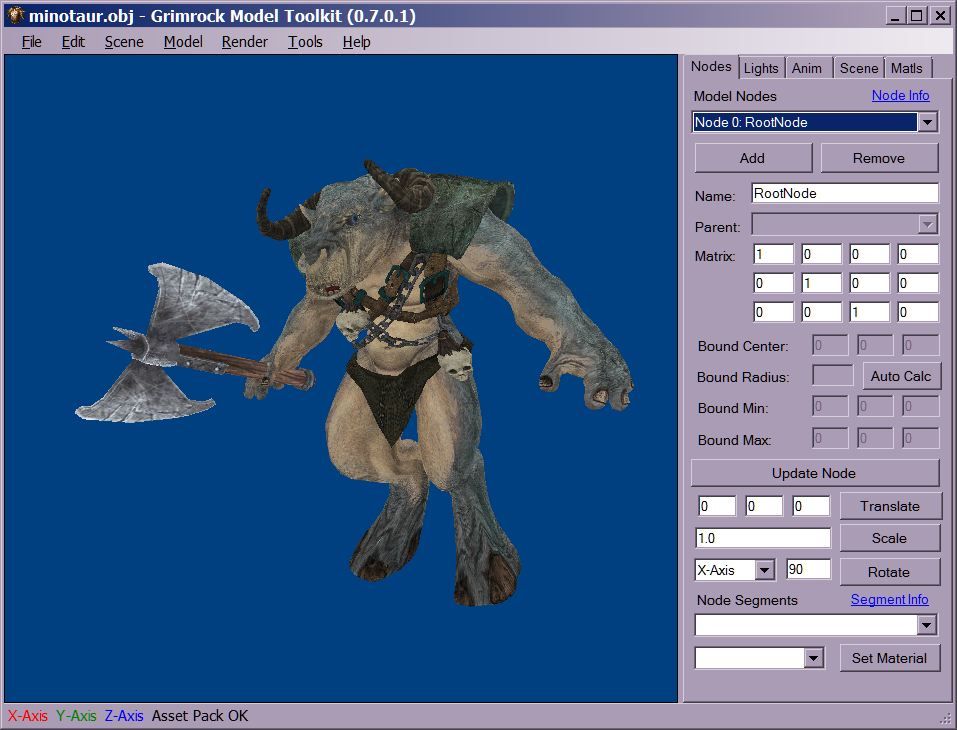Image resolution: width=957 pixels, height=730 pixels.
Task: Expand the material selection dropdown
Action: coord(813,658)
